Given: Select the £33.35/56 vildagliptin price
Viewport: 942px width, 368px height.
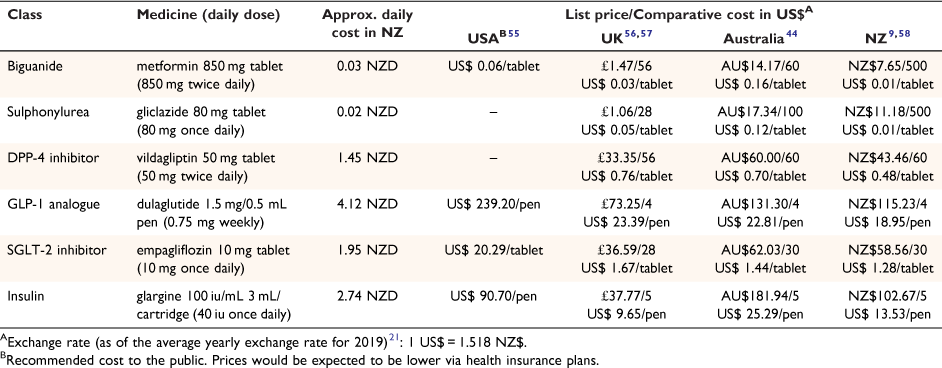Looking at the screenshot, I should pos(627,158).
